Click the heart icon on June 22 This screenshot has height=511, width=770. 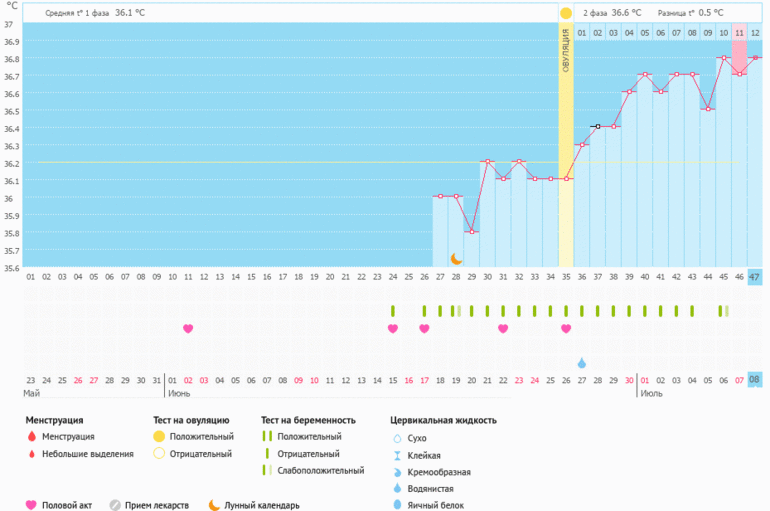(x=503, y=328)
